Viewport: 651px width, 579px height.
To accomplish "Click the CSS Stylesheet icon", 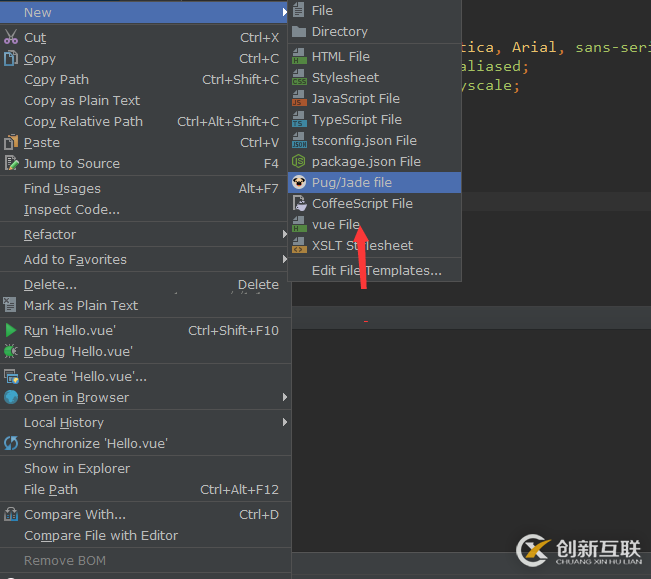I will coord(299,77).
